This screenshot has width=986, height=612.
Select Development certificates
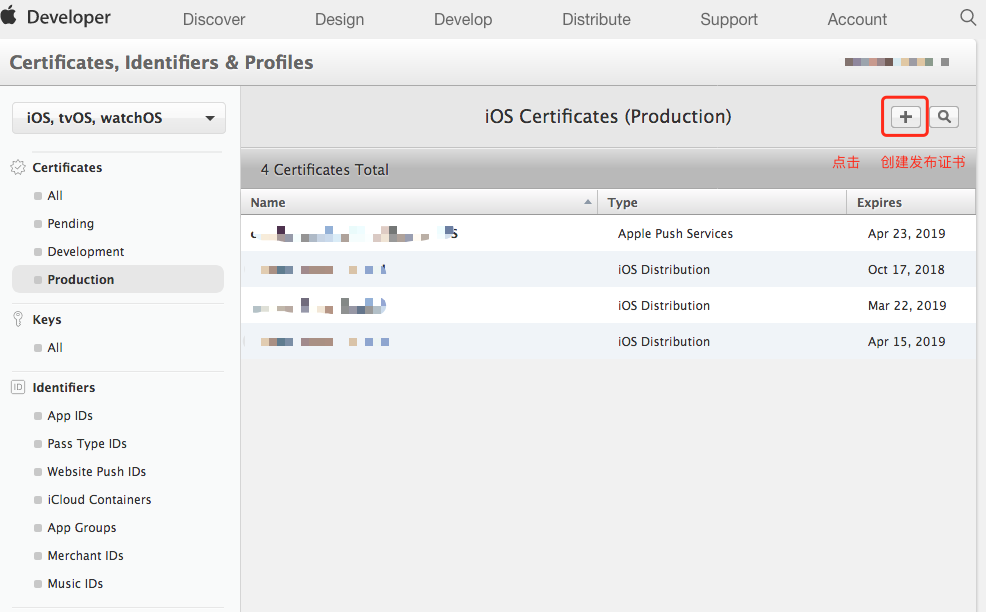(x=86, y=252)
